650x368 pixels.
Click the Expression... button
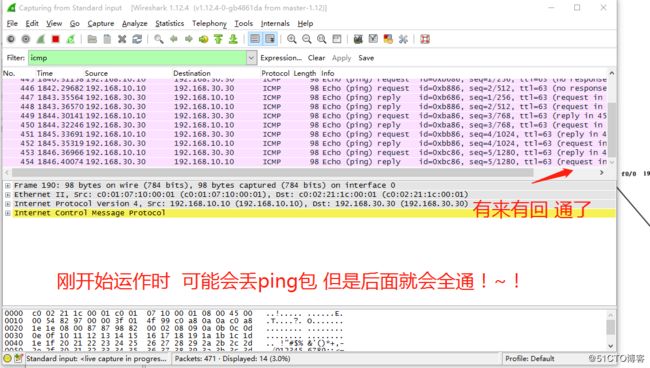tap(281, 58)
